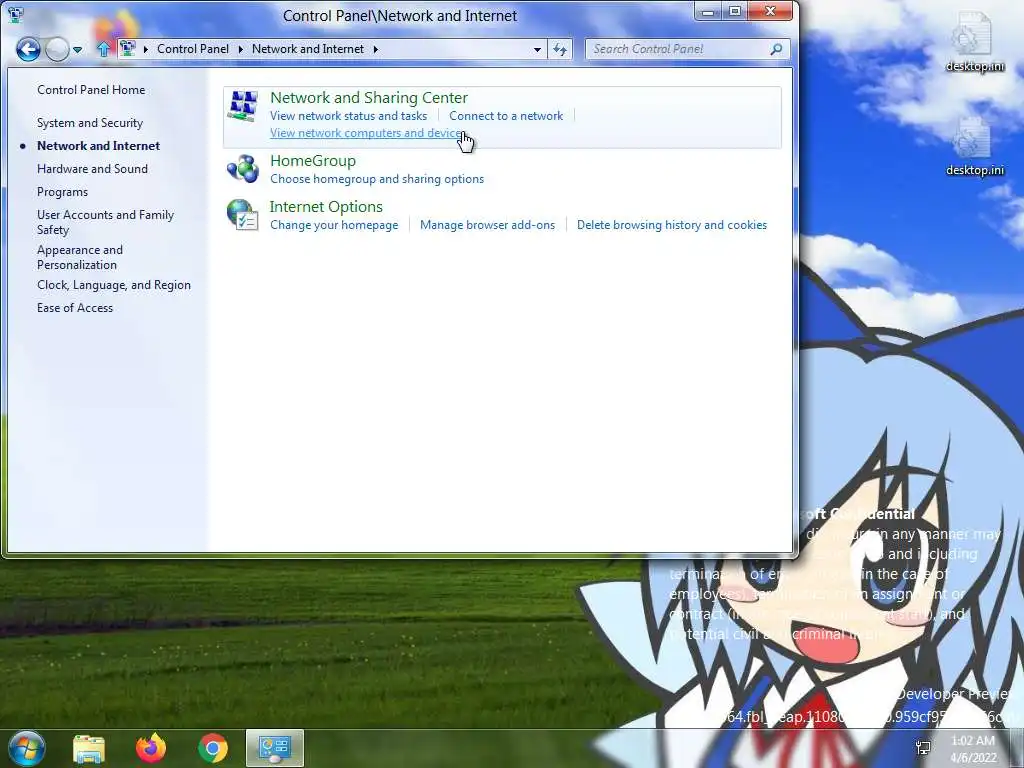Image resolution: width=1024 pixels, height=768 pixels.
Task: Click Control Panel breadcrumb in address bar
Action: [x=193, y=49]
